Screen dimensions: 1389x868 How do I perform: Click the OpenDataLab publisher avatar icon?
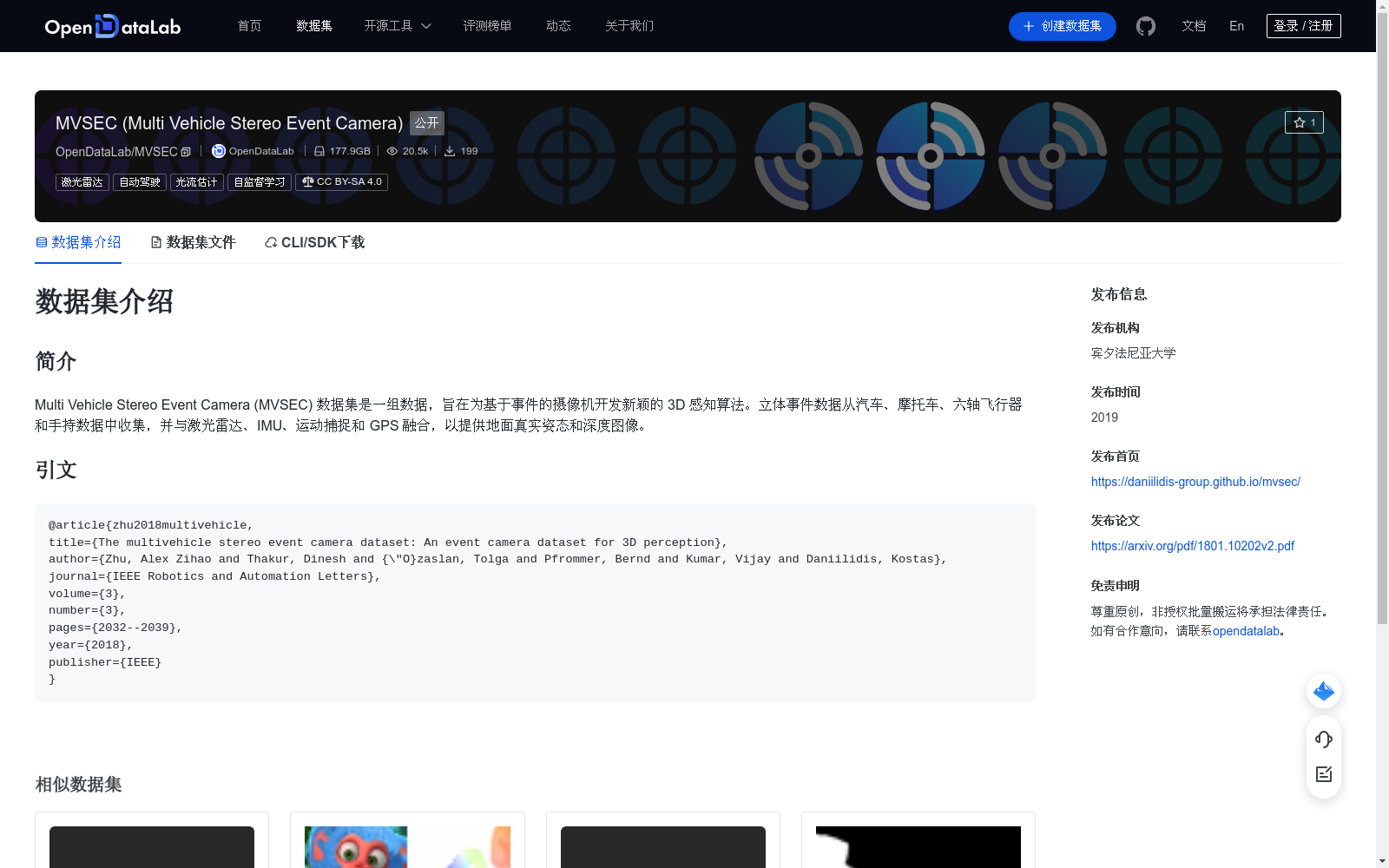click(218, 151)
